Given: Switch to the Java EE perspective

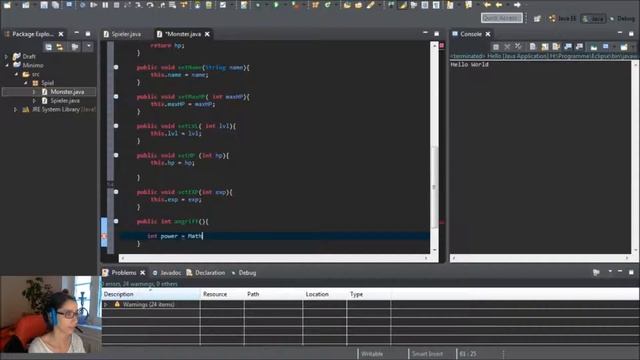Looking at the screenshot, I should coord(562,18).
